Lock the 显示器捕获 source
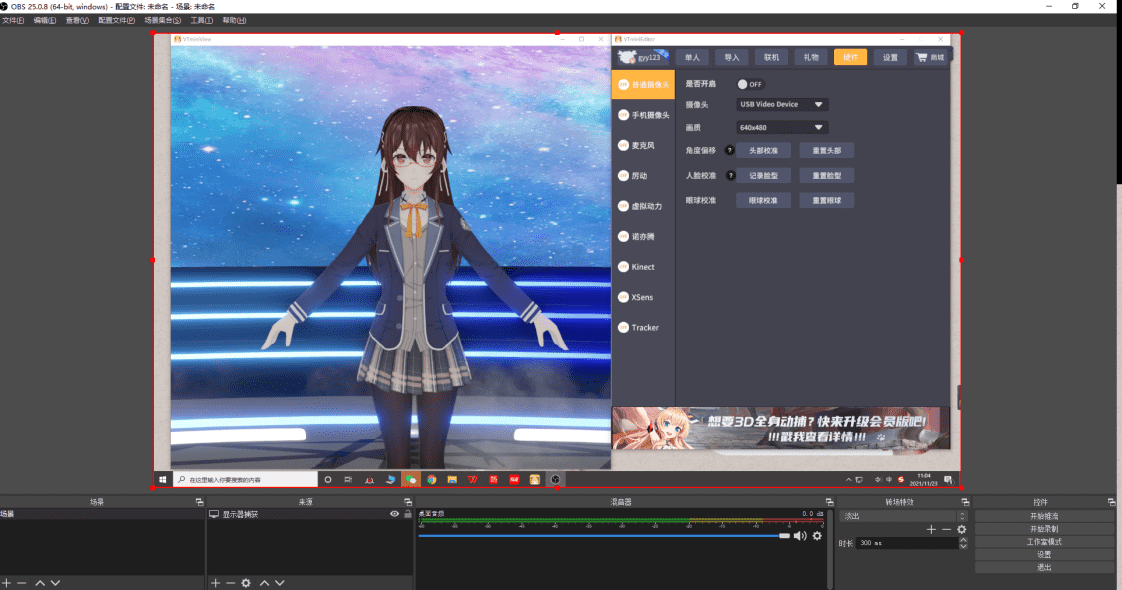This screenshot has width=1122, height=590. 408,514
